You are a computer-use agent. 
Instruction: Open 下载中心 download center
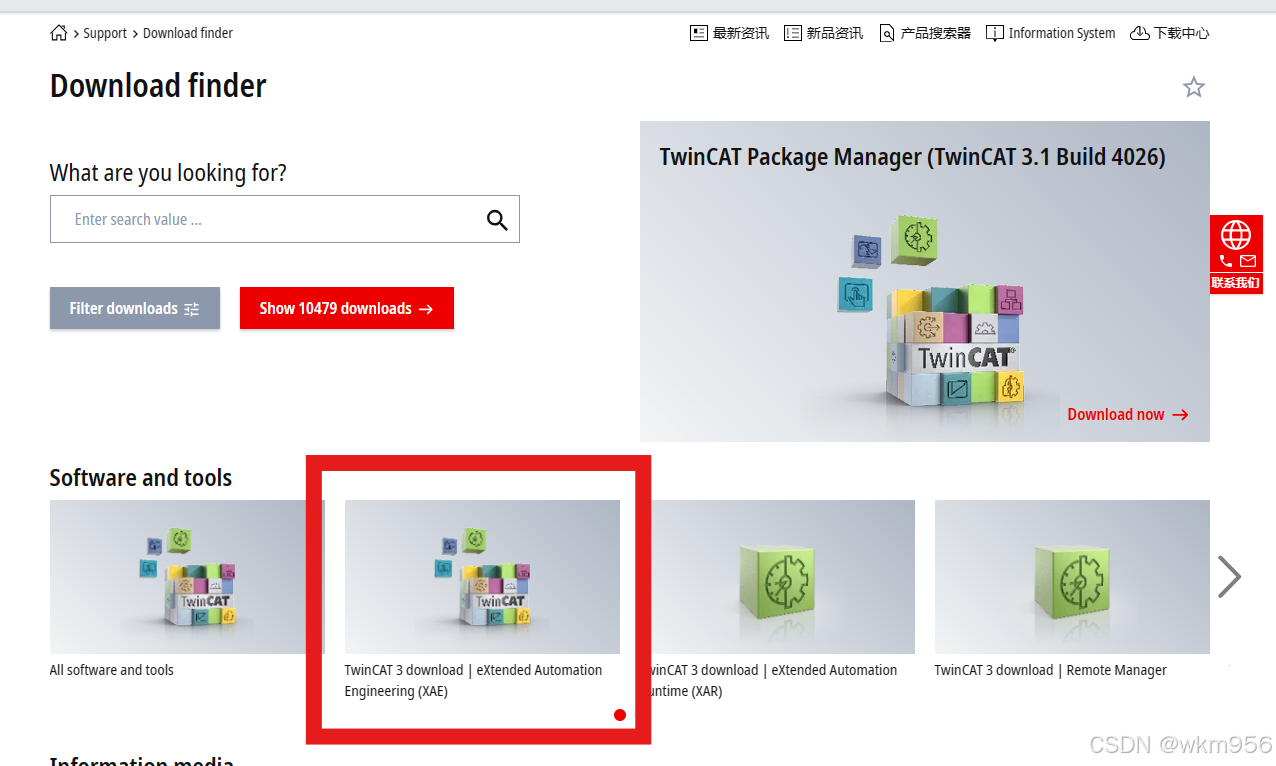coord(1182,33)
